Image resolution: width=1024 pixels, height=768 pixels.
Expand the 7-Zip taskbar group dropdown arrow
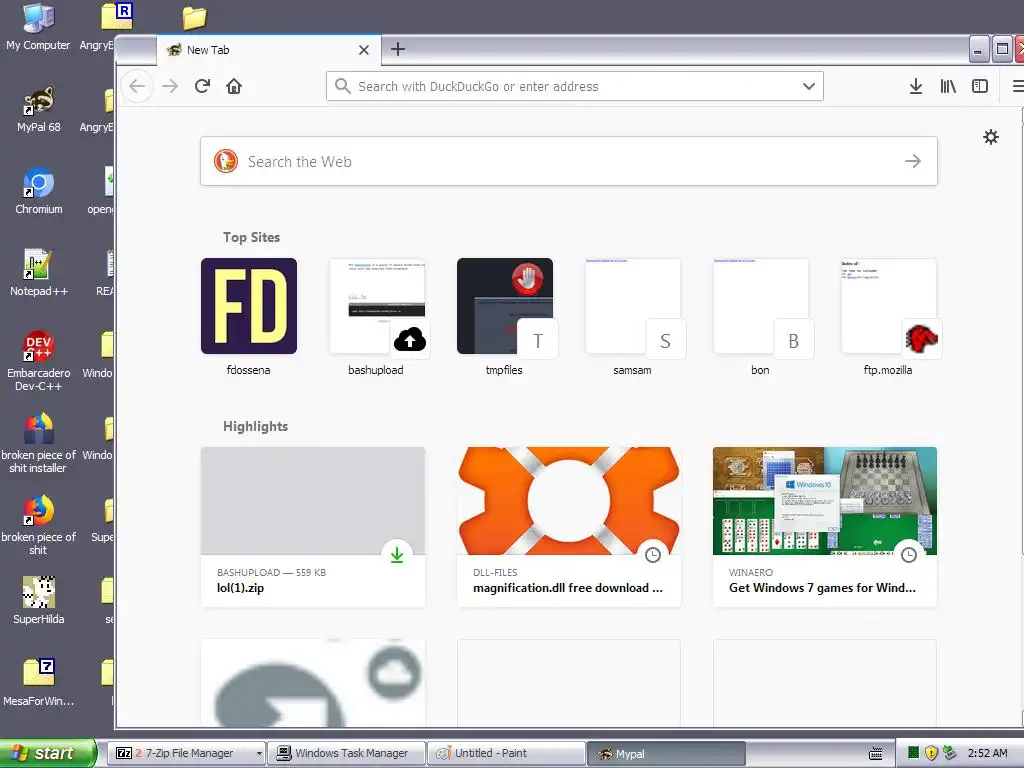click(259, 753)
